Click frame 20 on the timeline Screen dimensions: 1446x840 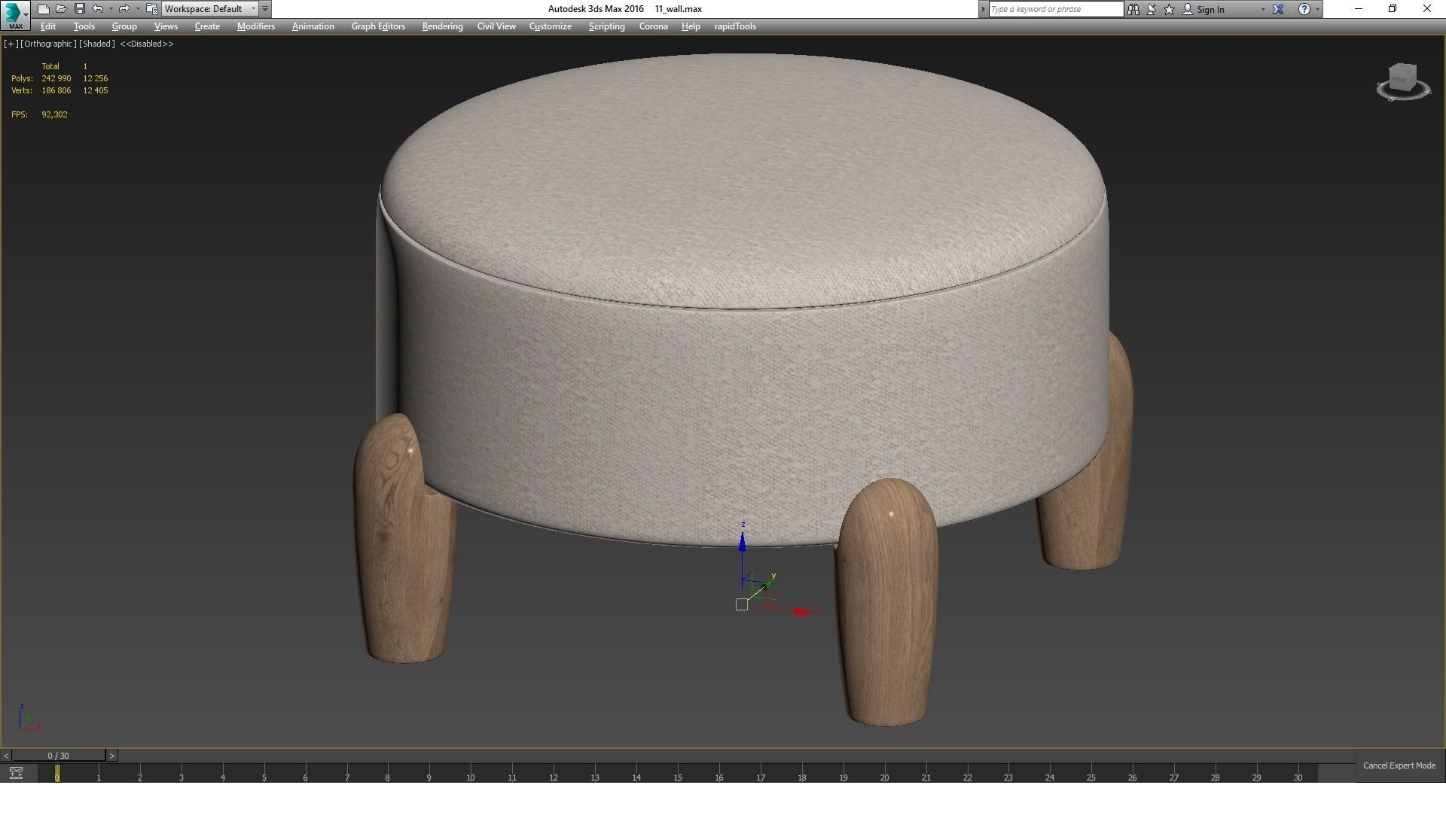[x=884, y=778]
